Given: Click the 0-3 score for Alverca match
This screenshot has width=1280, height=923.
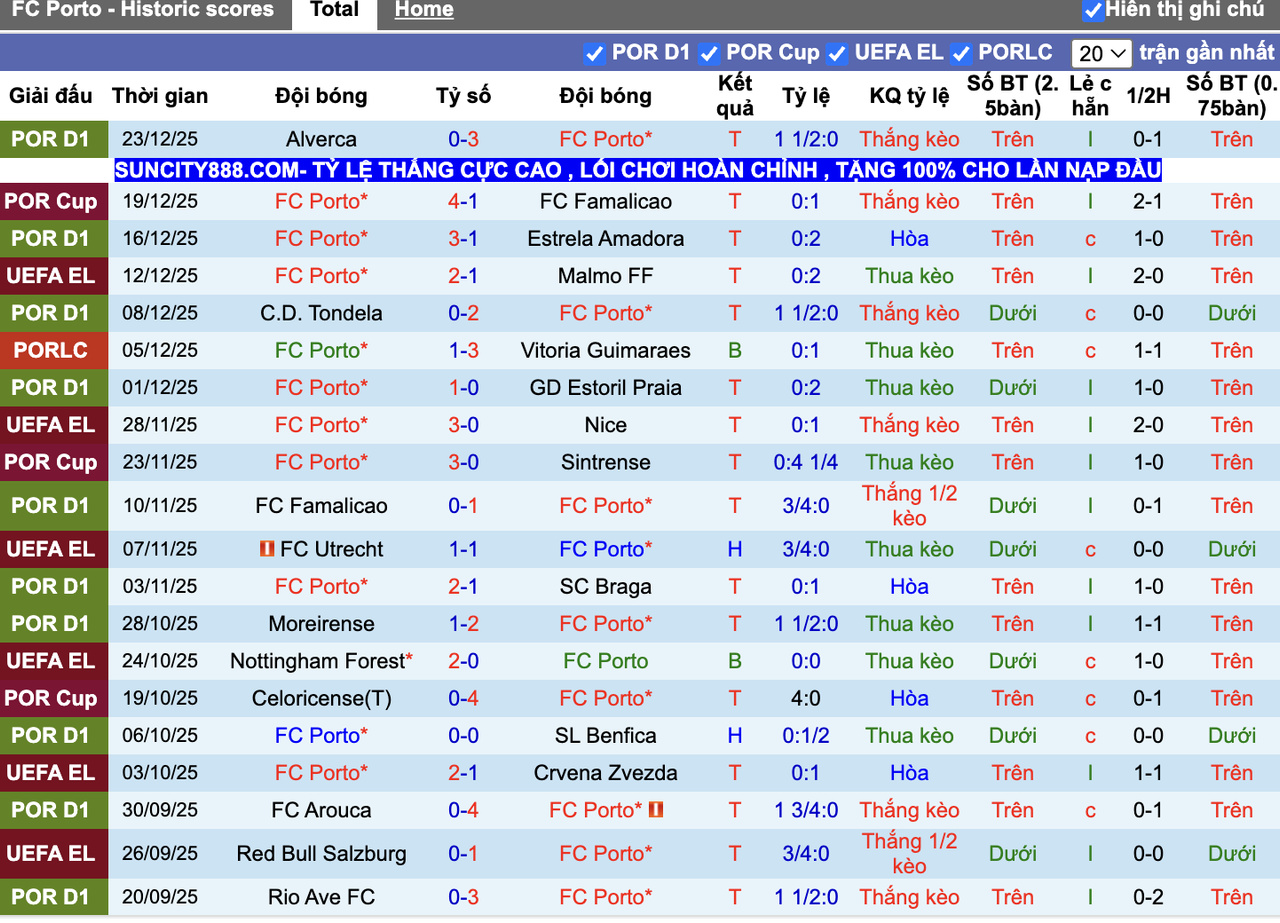Looking at the screenshot, I should tap(463, 139).
